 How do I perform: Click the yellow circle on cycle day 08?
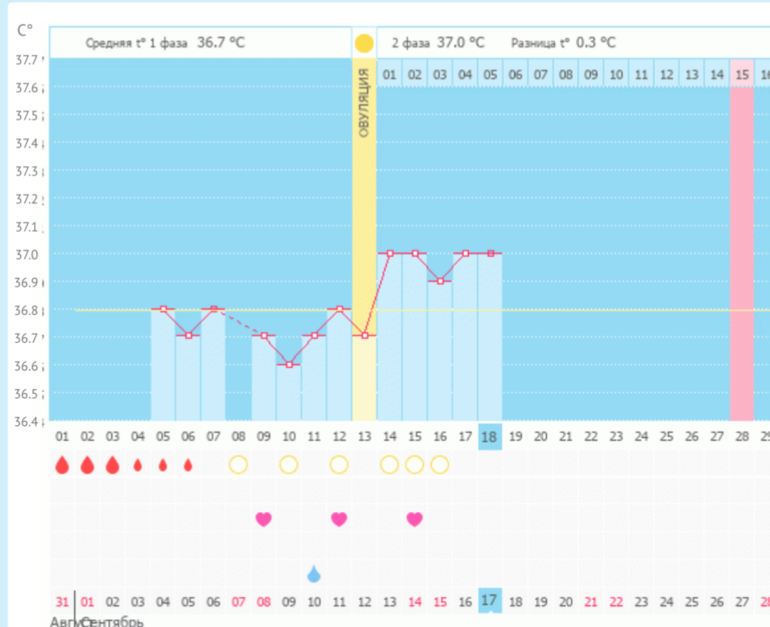[x=238, y=465]
